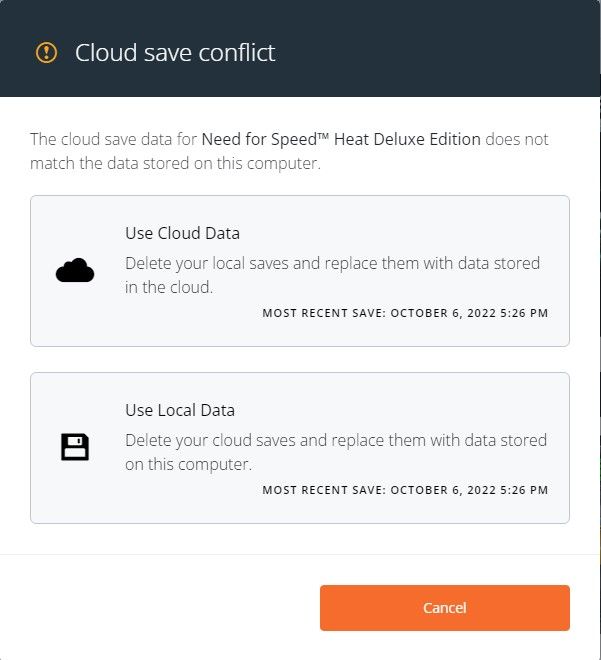Click the dark header bar's empty right side
This screenshot has height=660, width=601.
[x=450, y=50]
